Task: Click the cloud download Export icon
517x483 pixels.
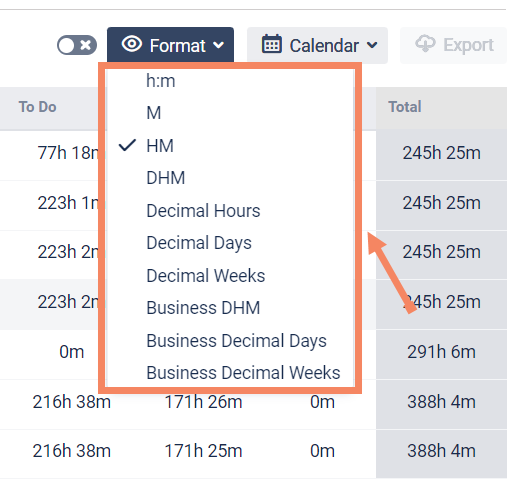Action: click(425, 44)
